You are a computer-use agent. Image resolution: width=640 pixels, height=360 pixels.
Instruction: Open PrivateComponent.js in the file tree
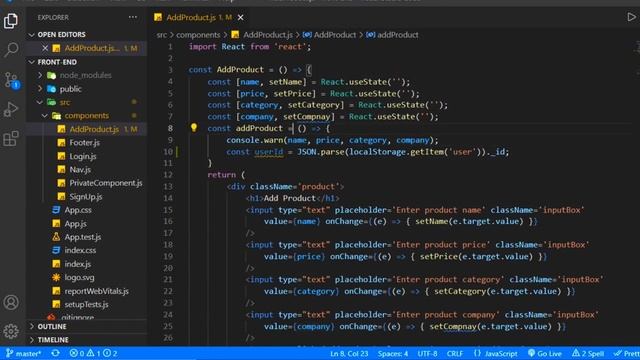coord(105,183)
